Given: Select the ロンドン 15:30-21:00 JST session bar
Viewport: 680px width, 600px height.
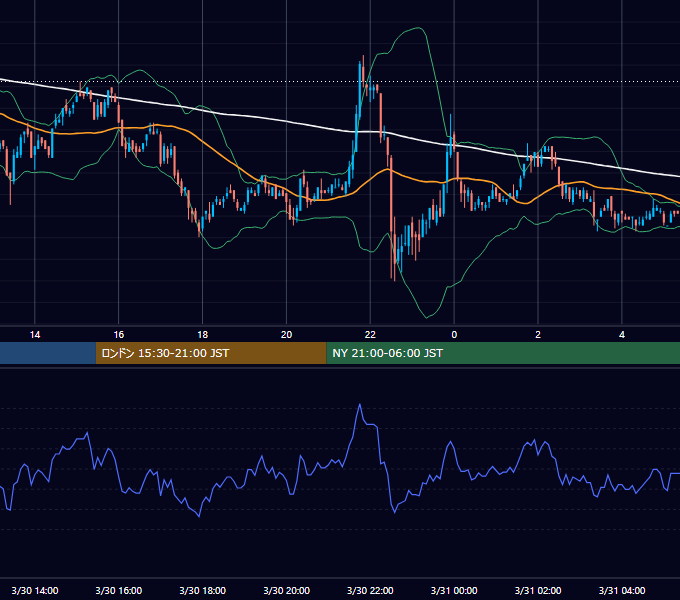Looking at the screenshot, I should point(211,353).
